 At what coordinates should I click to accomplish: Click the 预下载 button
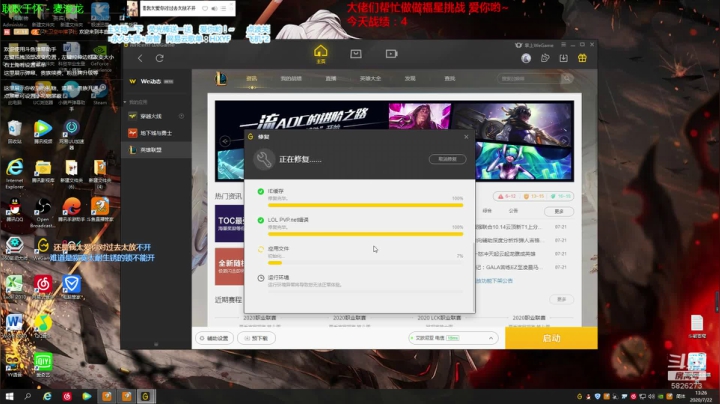point(256,338)
